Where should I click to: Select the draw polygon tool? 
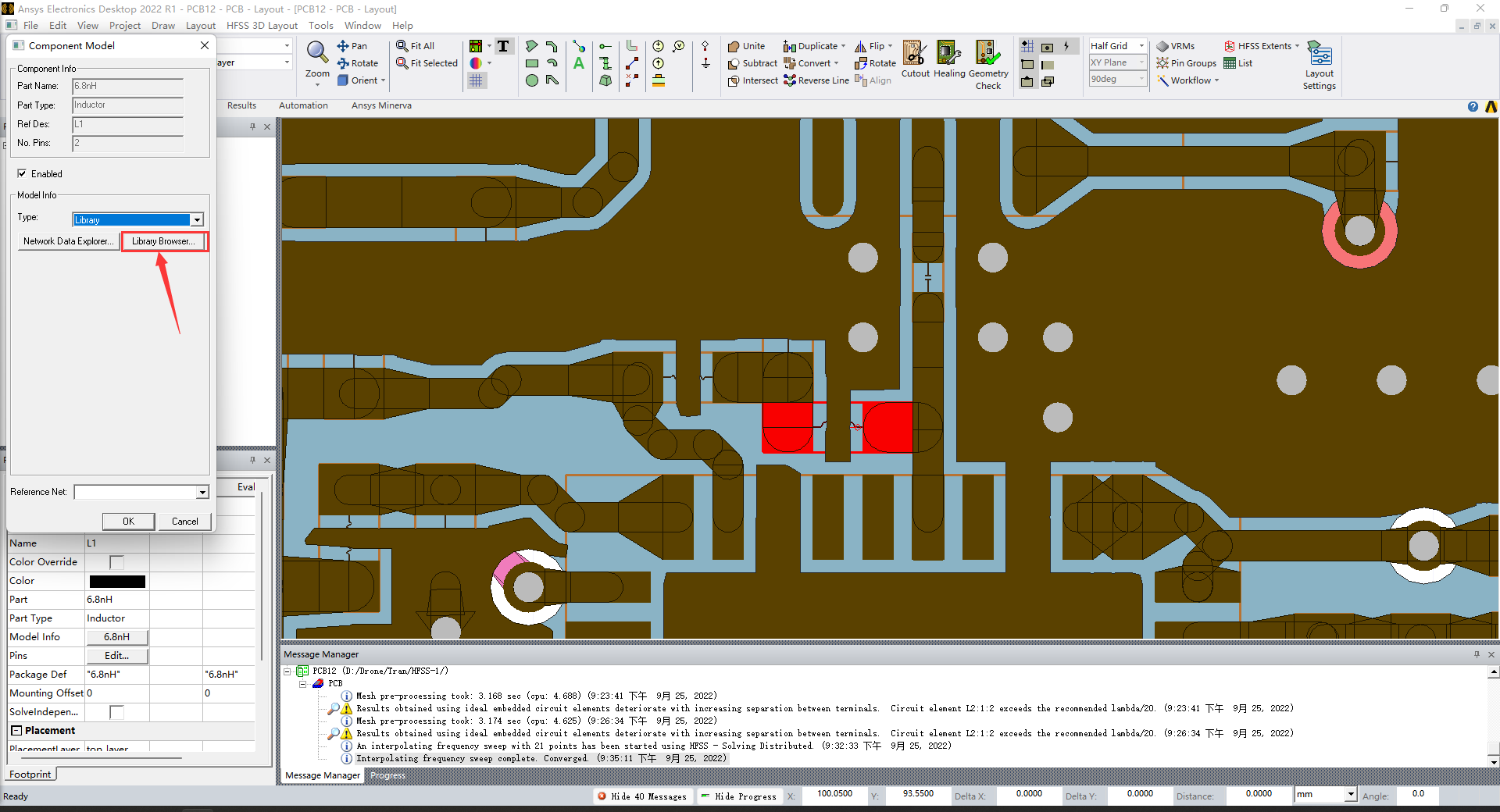pyautogui.click(x=532, y=46)
